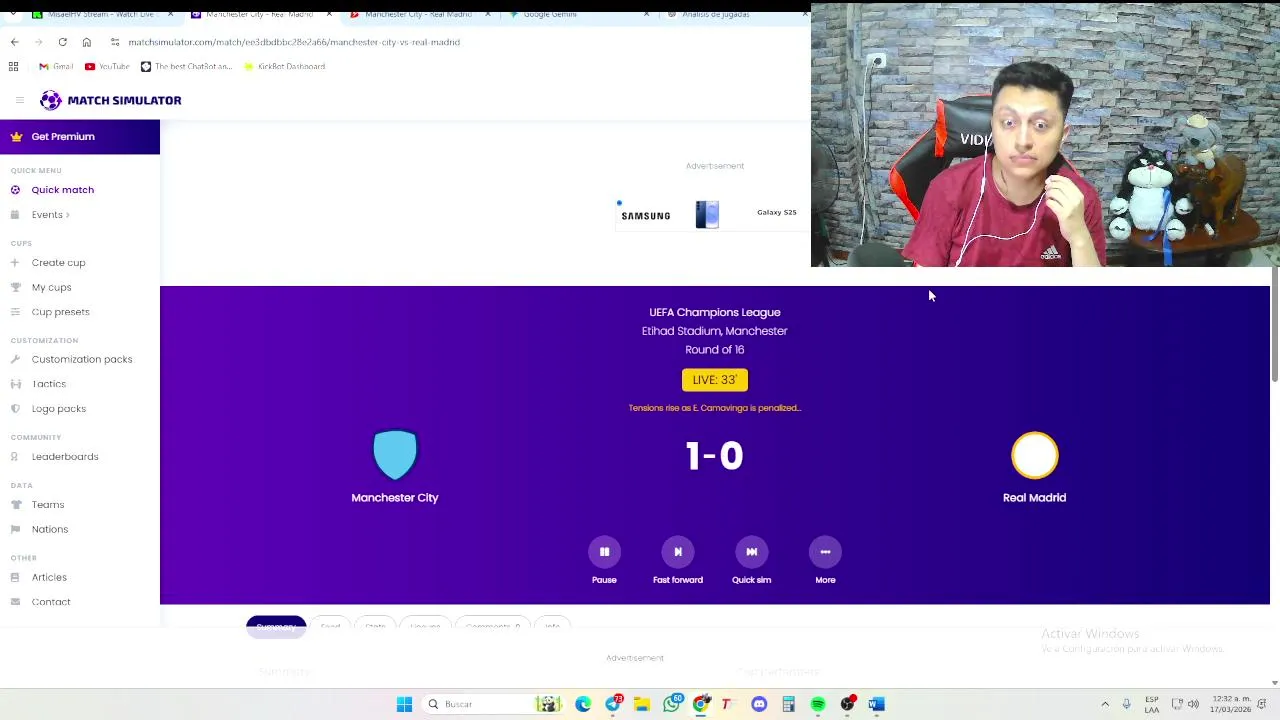This screenshot has width=1280, height=720.
Task: Expand the Events sidebar item
Action: tap(50, 215)
